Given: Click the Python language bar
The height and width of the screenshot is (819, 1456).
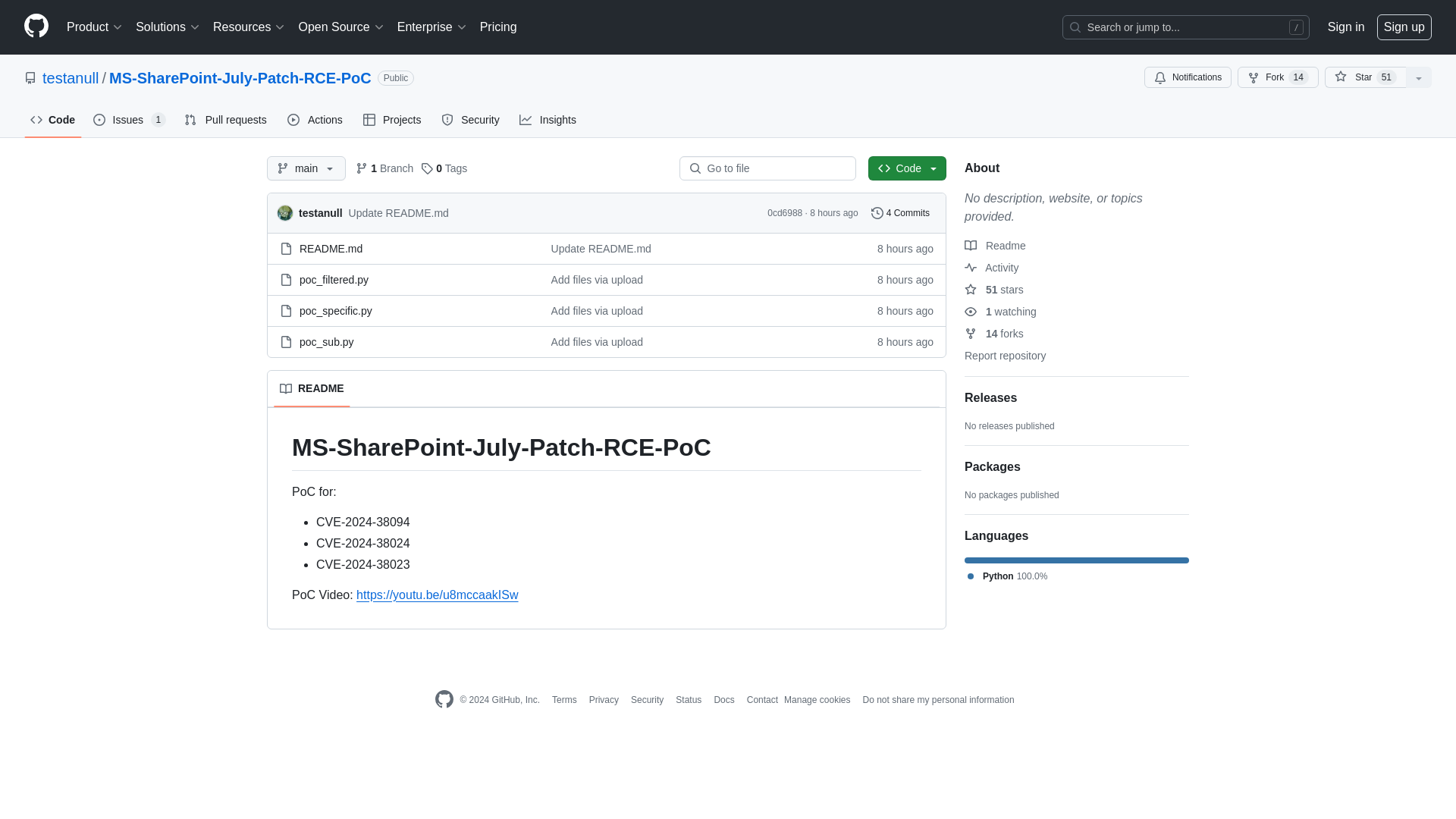Looking at the screenshot, I should (1077, 560).
